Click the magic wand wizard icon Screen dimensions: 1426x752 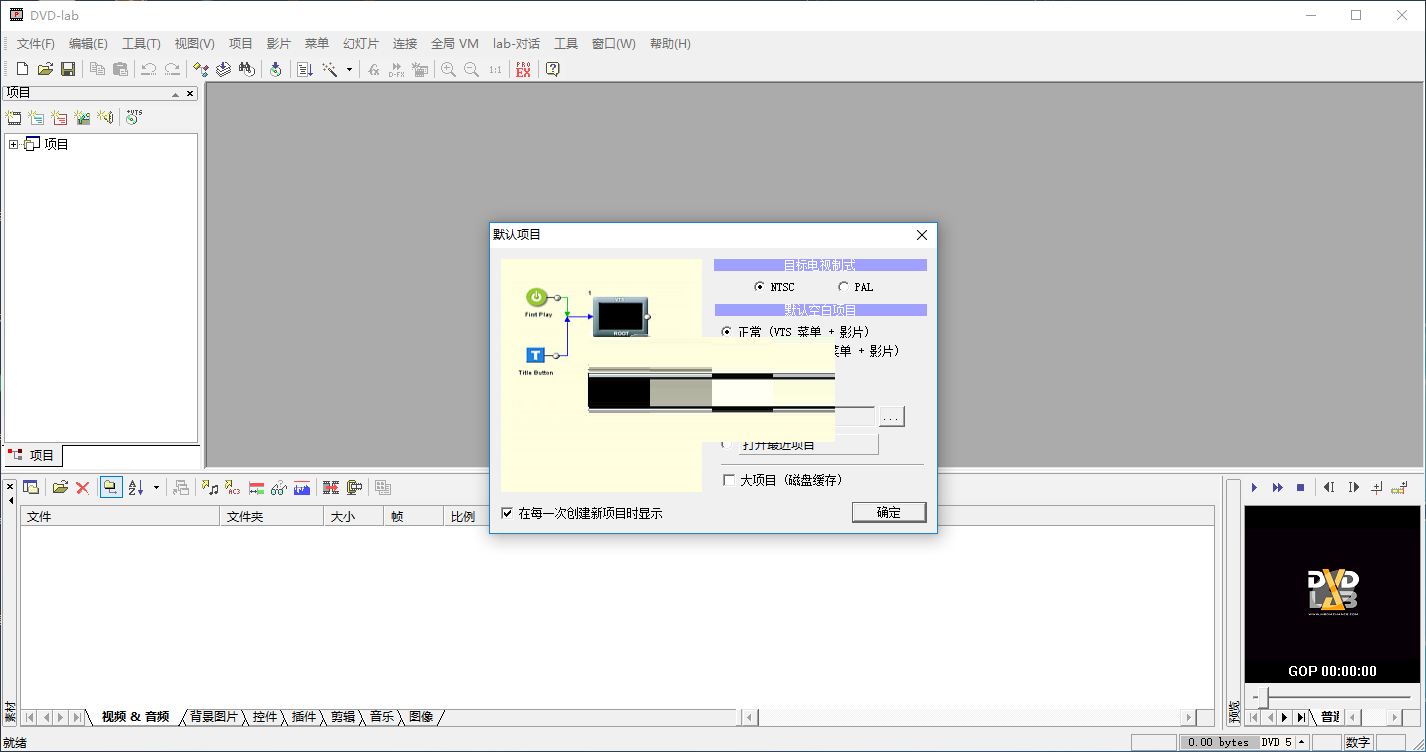[x=329, y=69]
